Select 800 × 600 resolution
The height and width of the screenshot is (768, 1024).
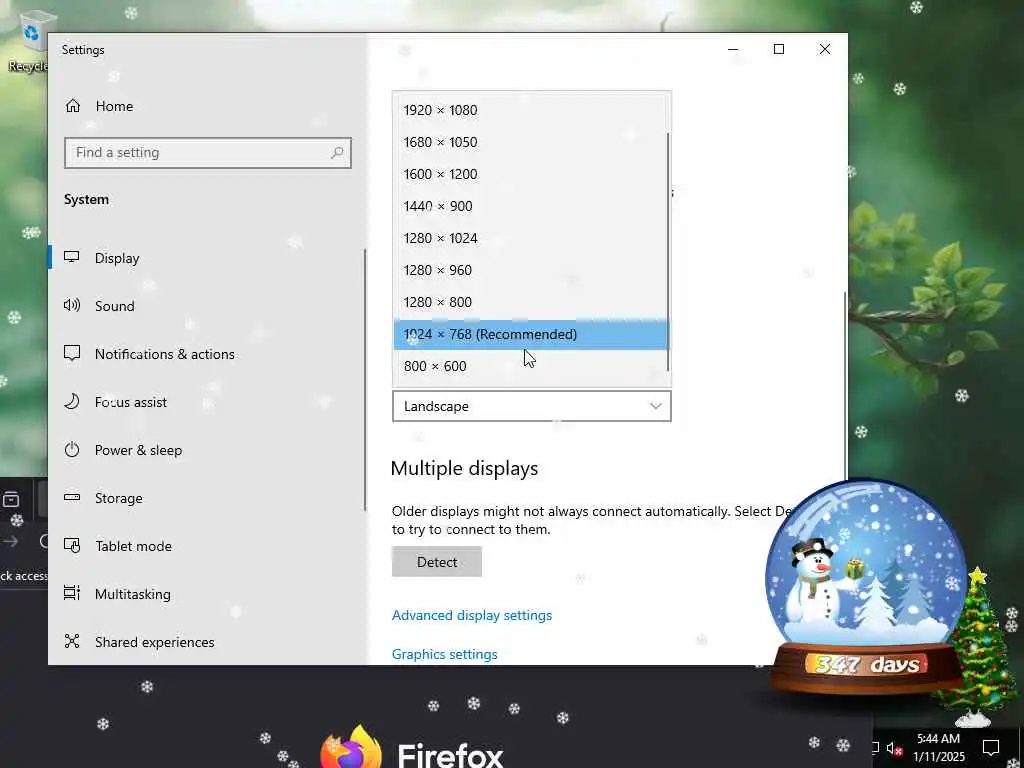point(530,366)
